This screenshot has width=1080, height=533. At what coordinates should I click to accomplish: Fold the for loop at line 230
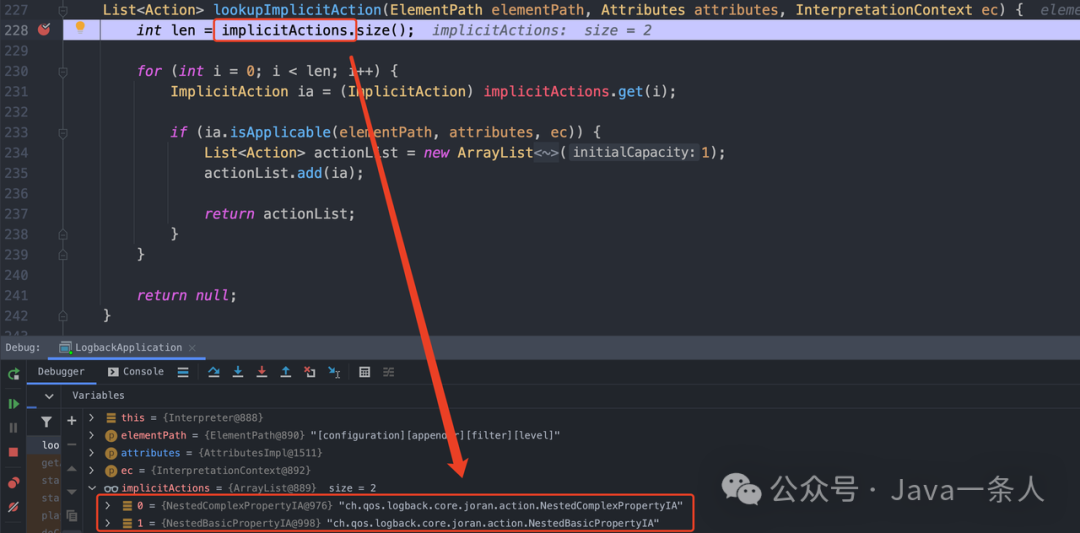[x=63, y=71]
